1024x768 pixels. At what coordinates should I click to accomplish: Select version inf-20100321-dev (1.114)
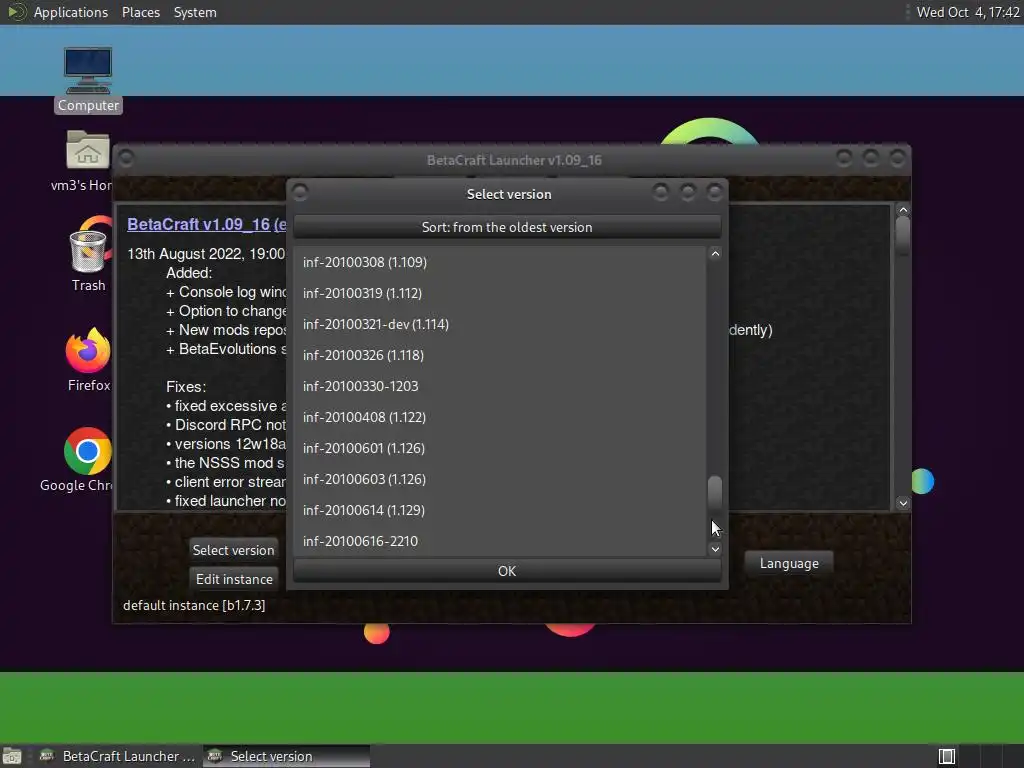point(500,324)
